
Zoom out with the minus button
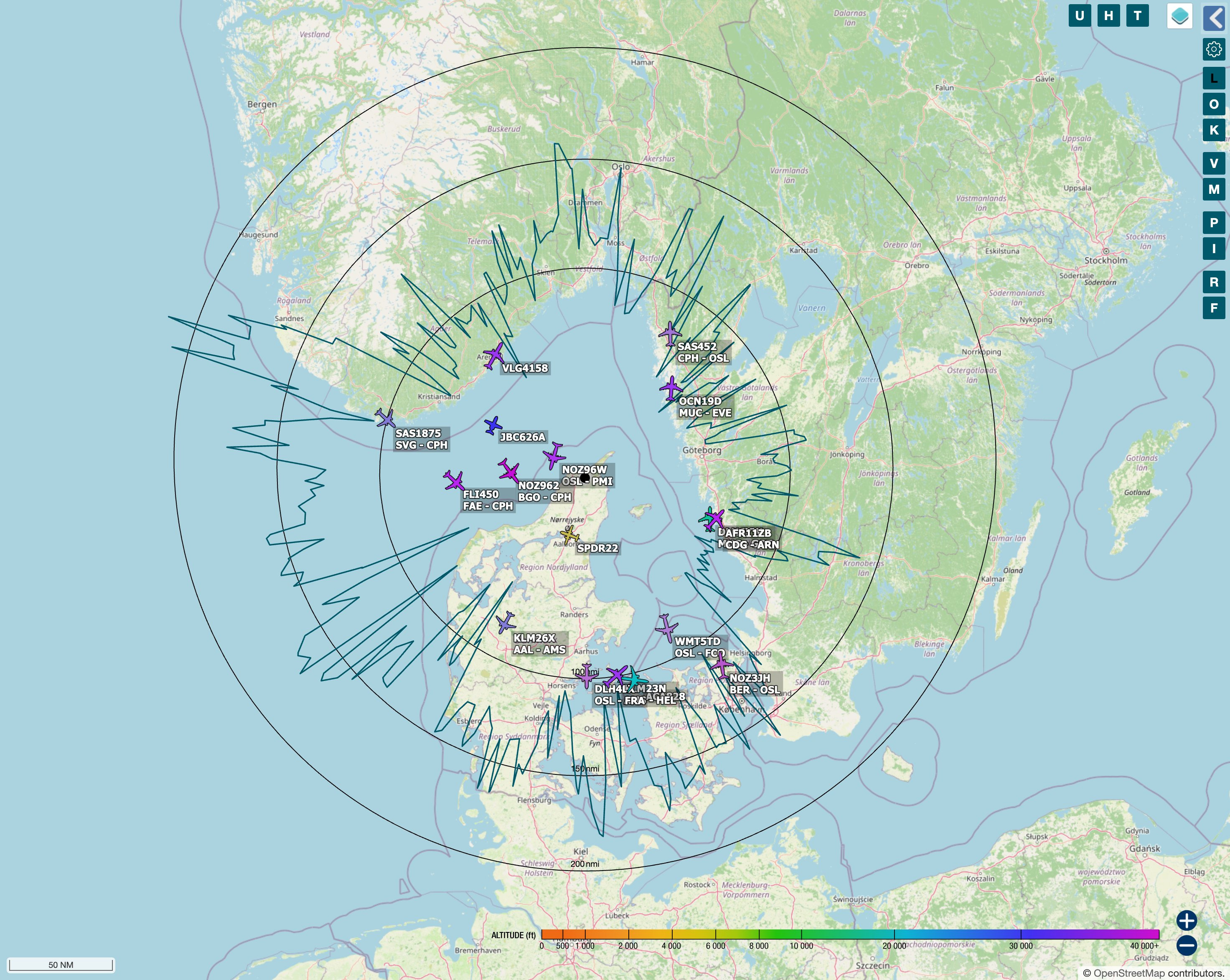point(1187,945)
